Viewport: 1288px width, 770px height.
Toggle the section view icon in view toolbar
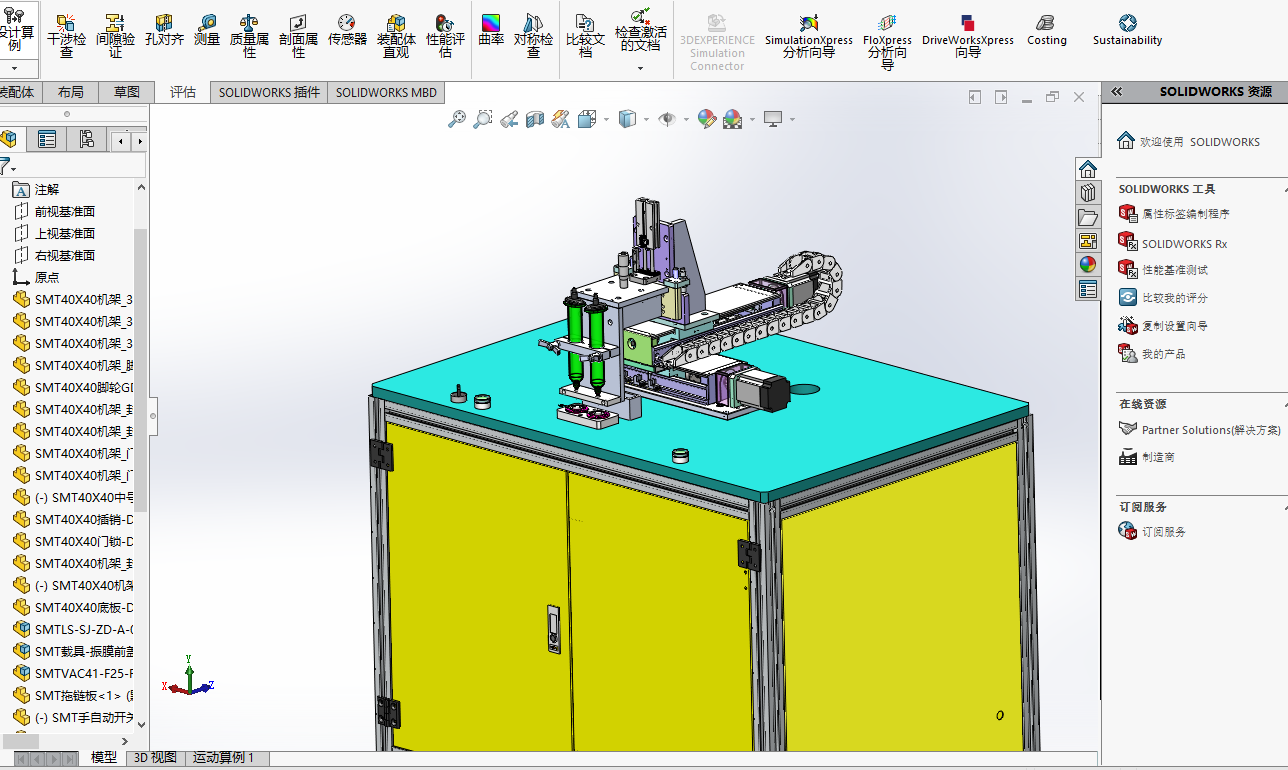[x=535, y=119]
